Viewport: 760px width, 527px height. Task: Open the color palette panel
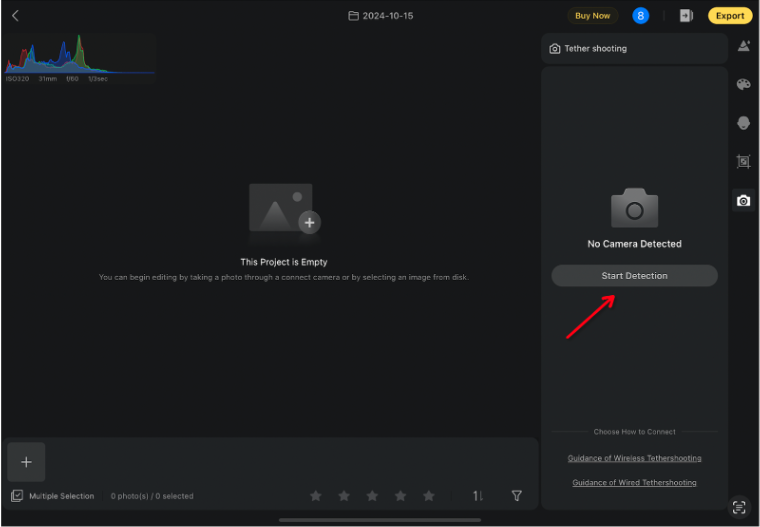coord(743,85)
